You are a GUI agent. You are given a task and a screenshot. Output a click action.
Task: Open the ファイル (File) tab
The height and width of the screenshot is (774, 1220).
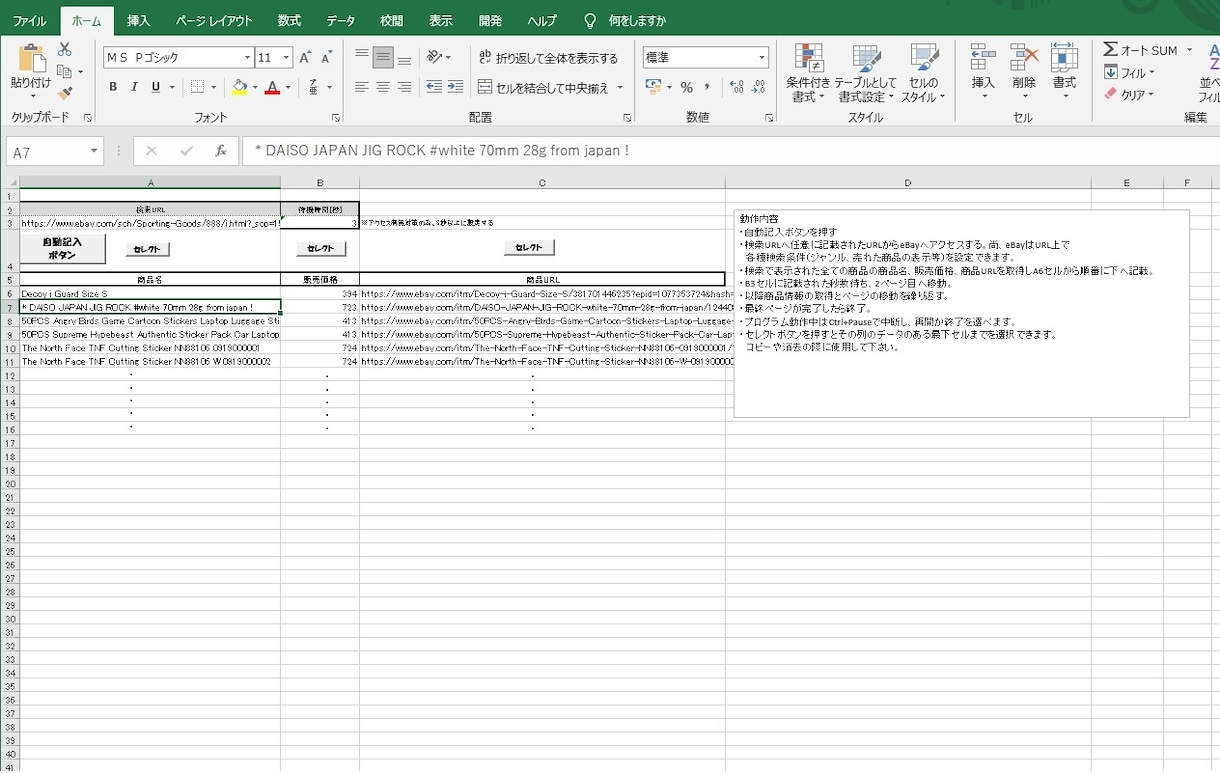click(x=29, y=21)
